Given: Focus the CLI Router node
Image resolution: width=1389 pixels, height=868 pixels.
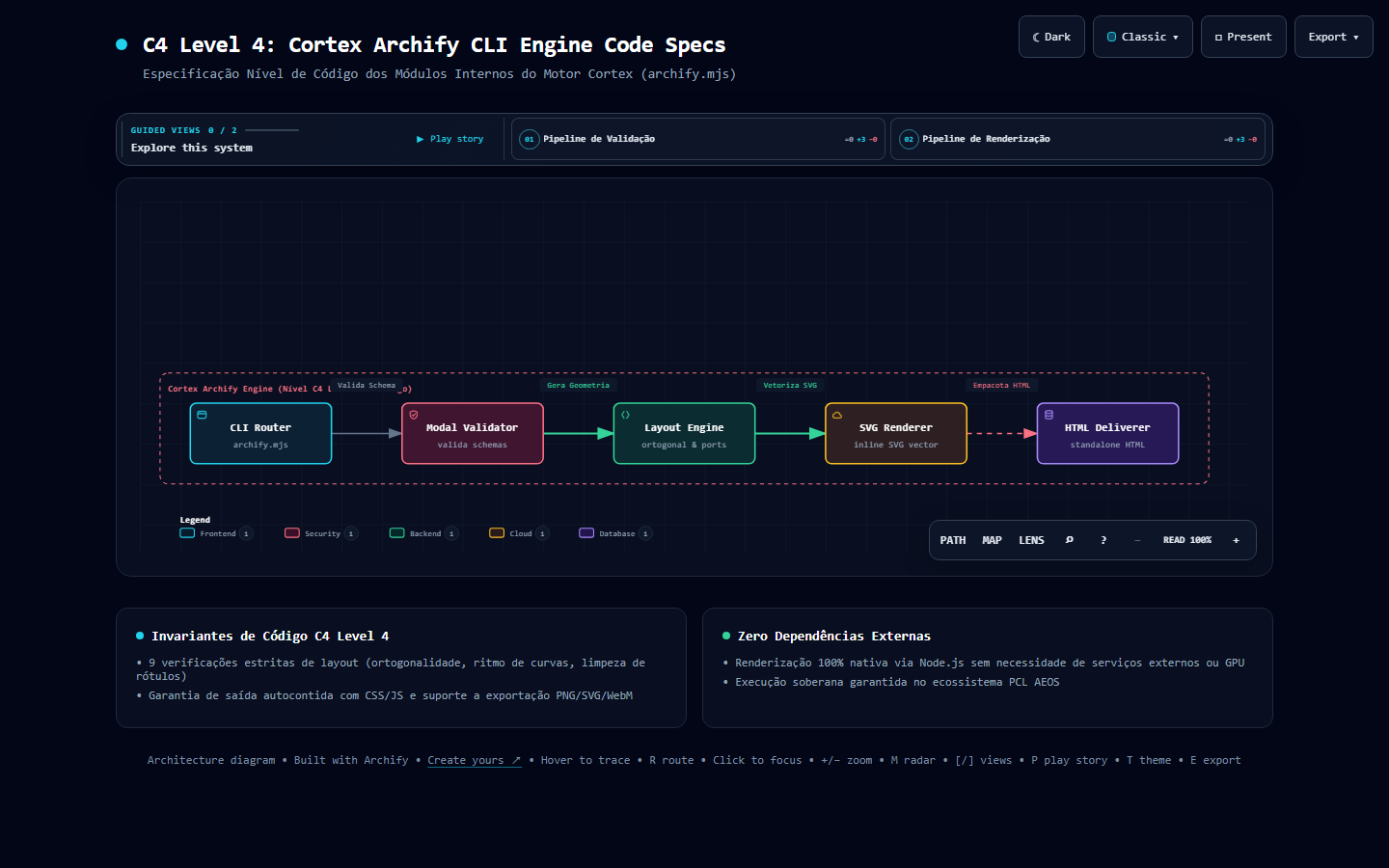Looking at the screenshot, I should point(260,434).
